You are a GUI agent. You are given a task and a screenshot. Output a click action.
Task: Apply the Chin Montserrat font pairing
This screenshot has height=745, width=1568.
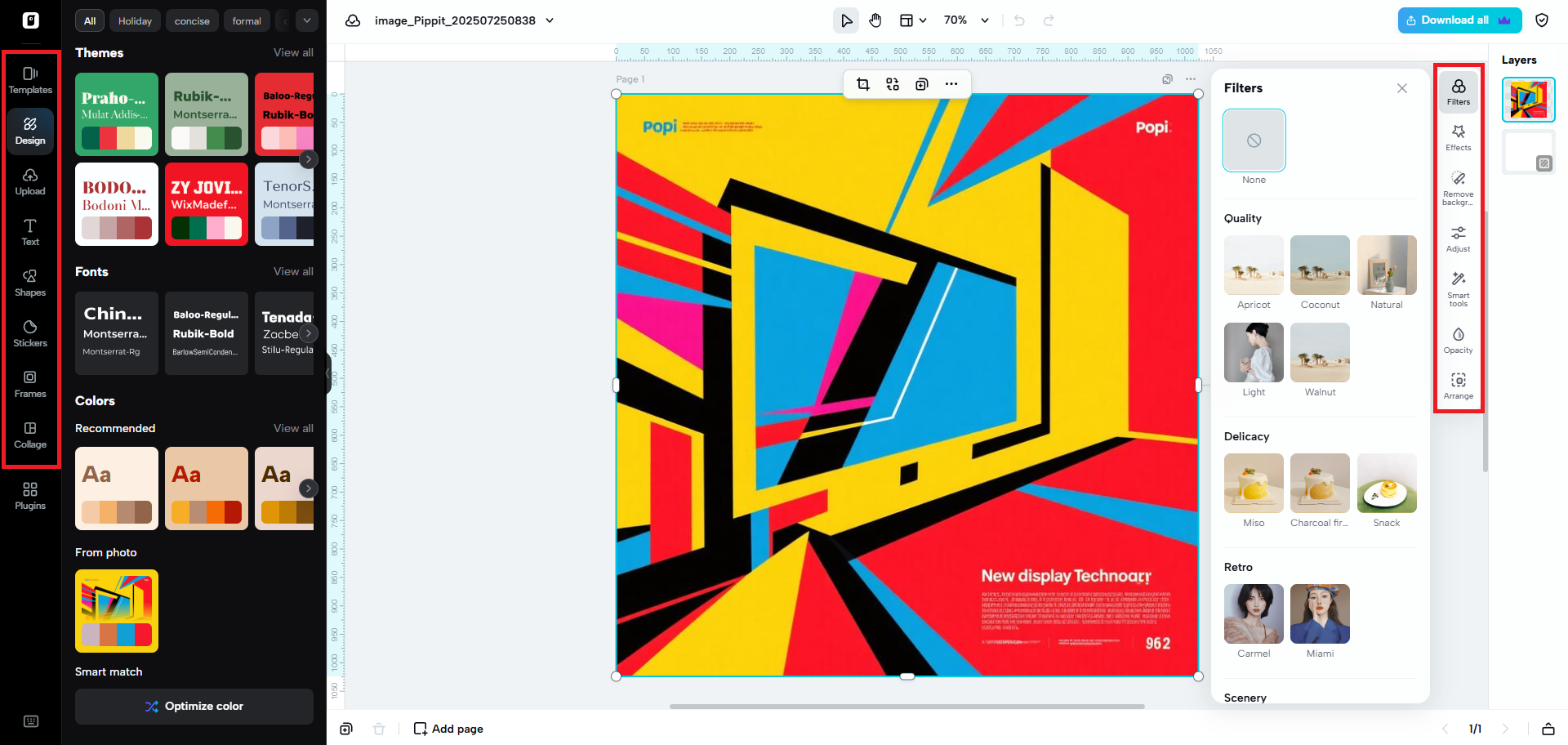click(117, 333)
